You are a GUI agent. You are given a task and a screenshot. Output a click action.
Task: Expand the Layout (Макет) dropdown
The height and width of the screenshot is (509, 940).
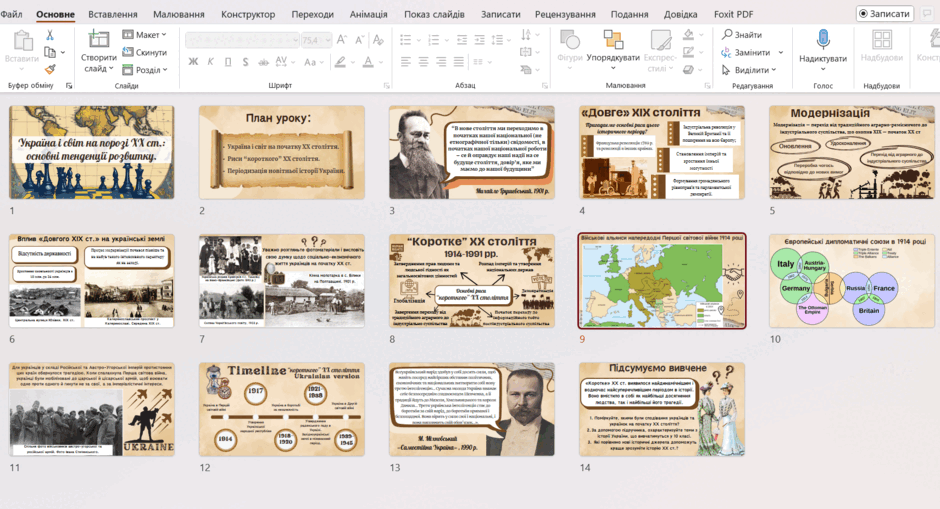(x=144, y=35)
